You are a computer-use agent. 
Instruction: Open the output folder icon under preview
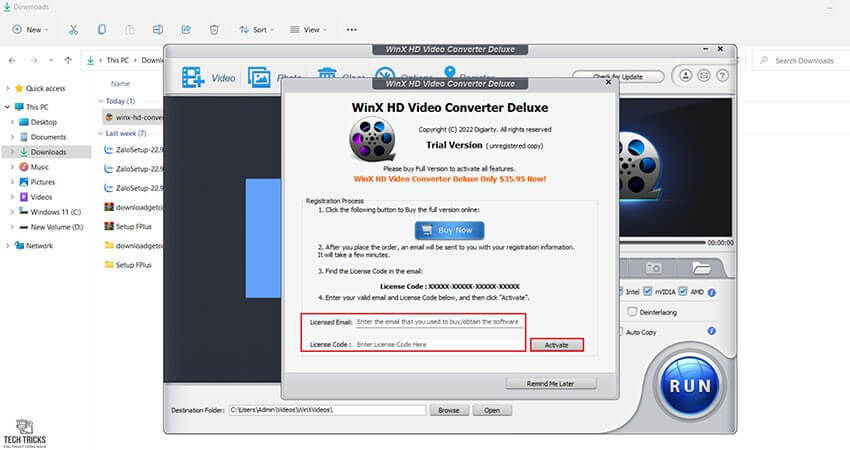(701, 268)
